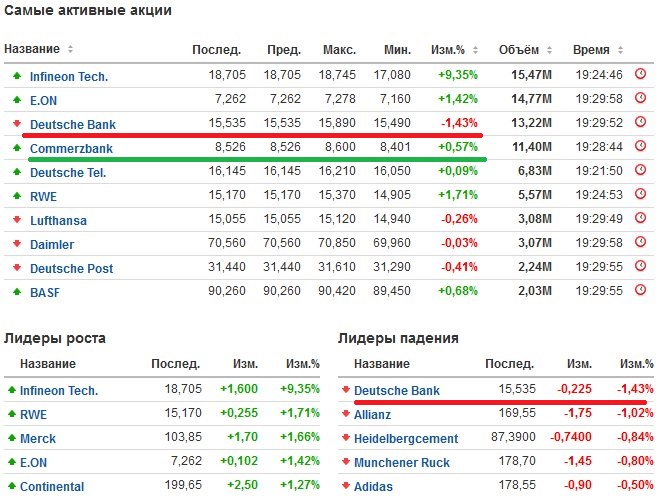Click the clock icon in the BASF row
Viewport: 661px width, 500px height.
(x=641, y=292)
